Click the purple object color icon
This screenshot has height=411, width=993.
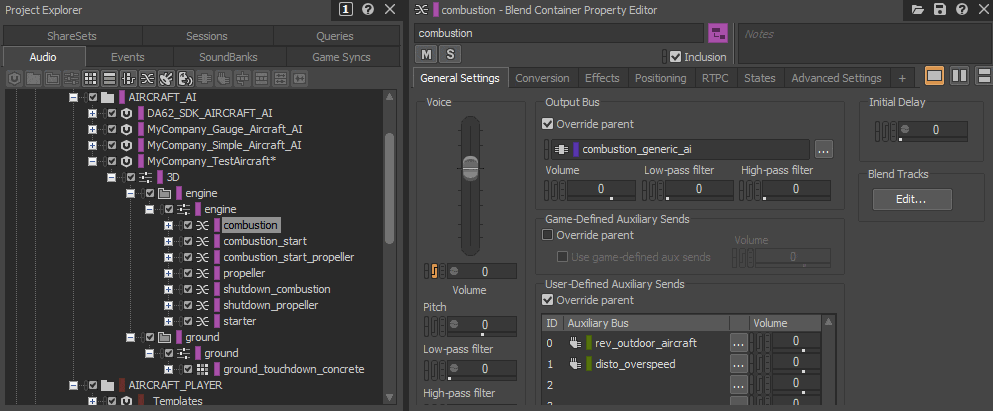point(717,34)
